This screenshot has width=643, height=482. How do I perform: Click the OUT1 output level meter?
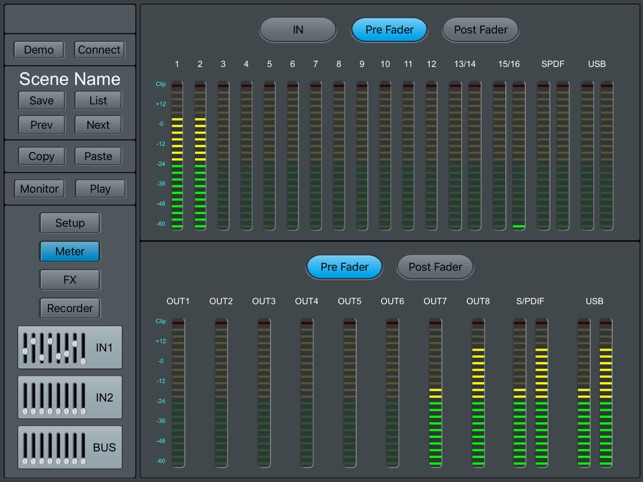click(x=178, y=393)
